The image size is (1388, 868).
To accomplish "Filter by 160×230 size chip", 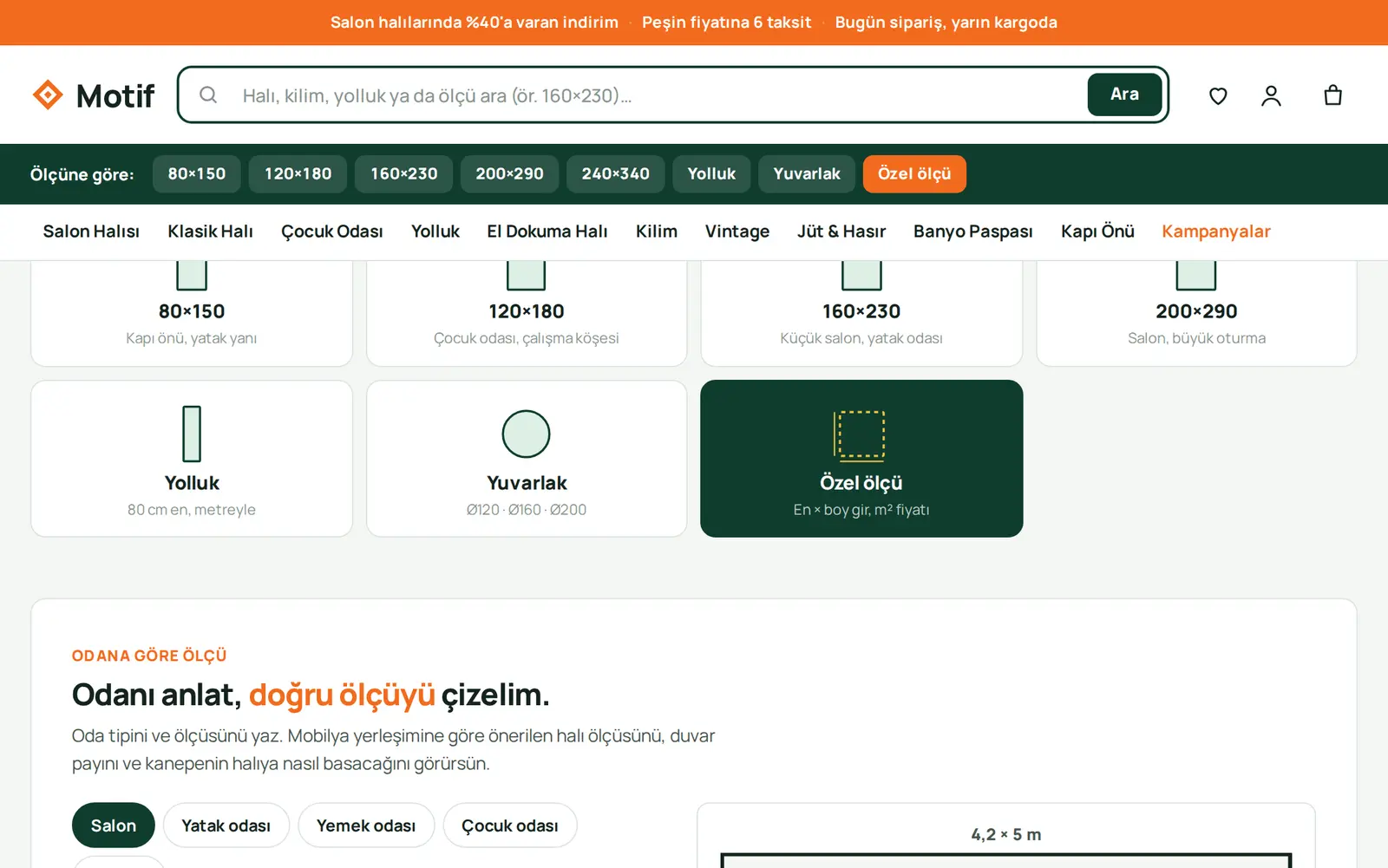I will [x=404, y=174].
